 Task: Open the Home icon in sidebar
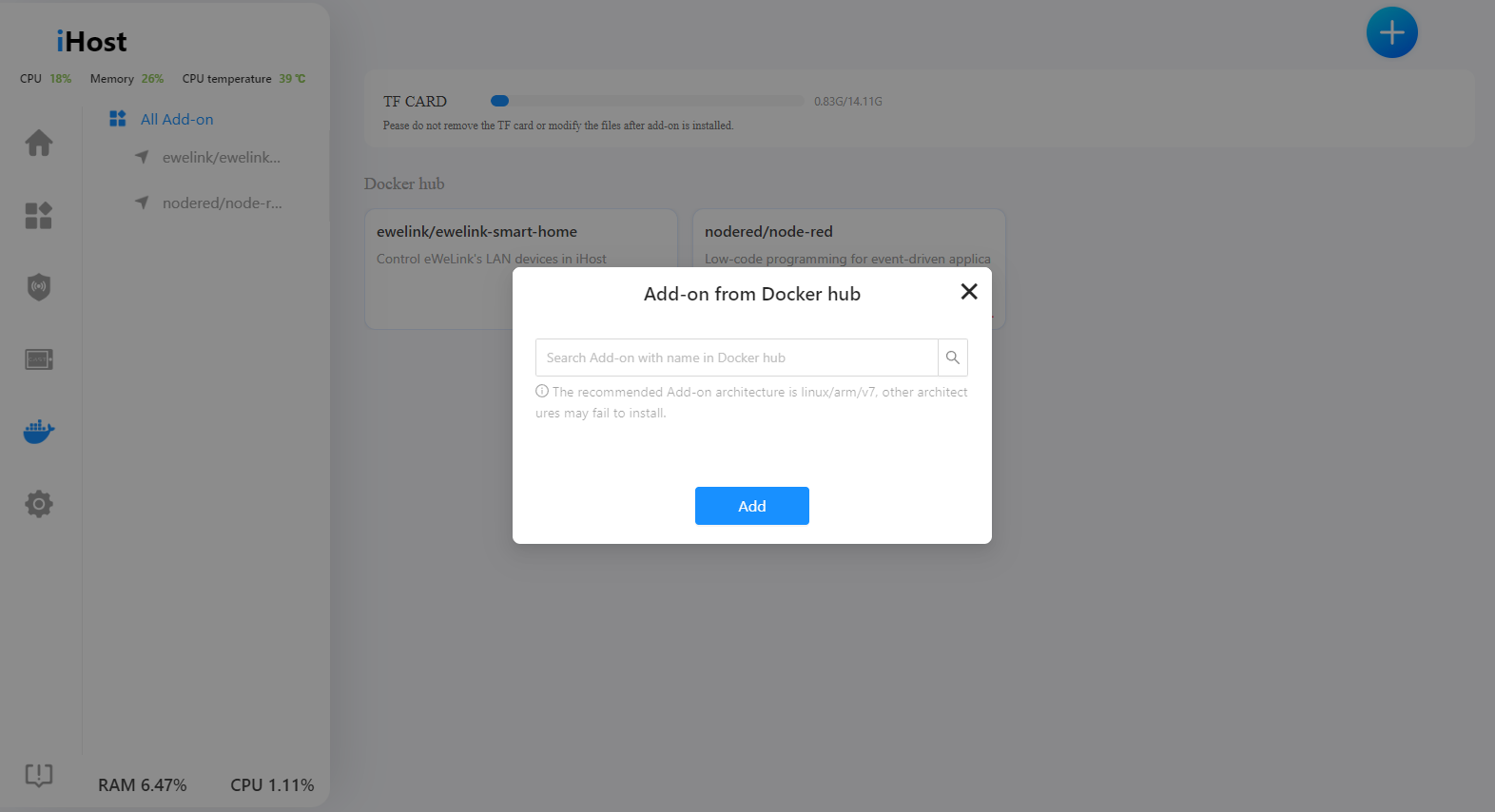pyautogui.click(x=39, y=143)
